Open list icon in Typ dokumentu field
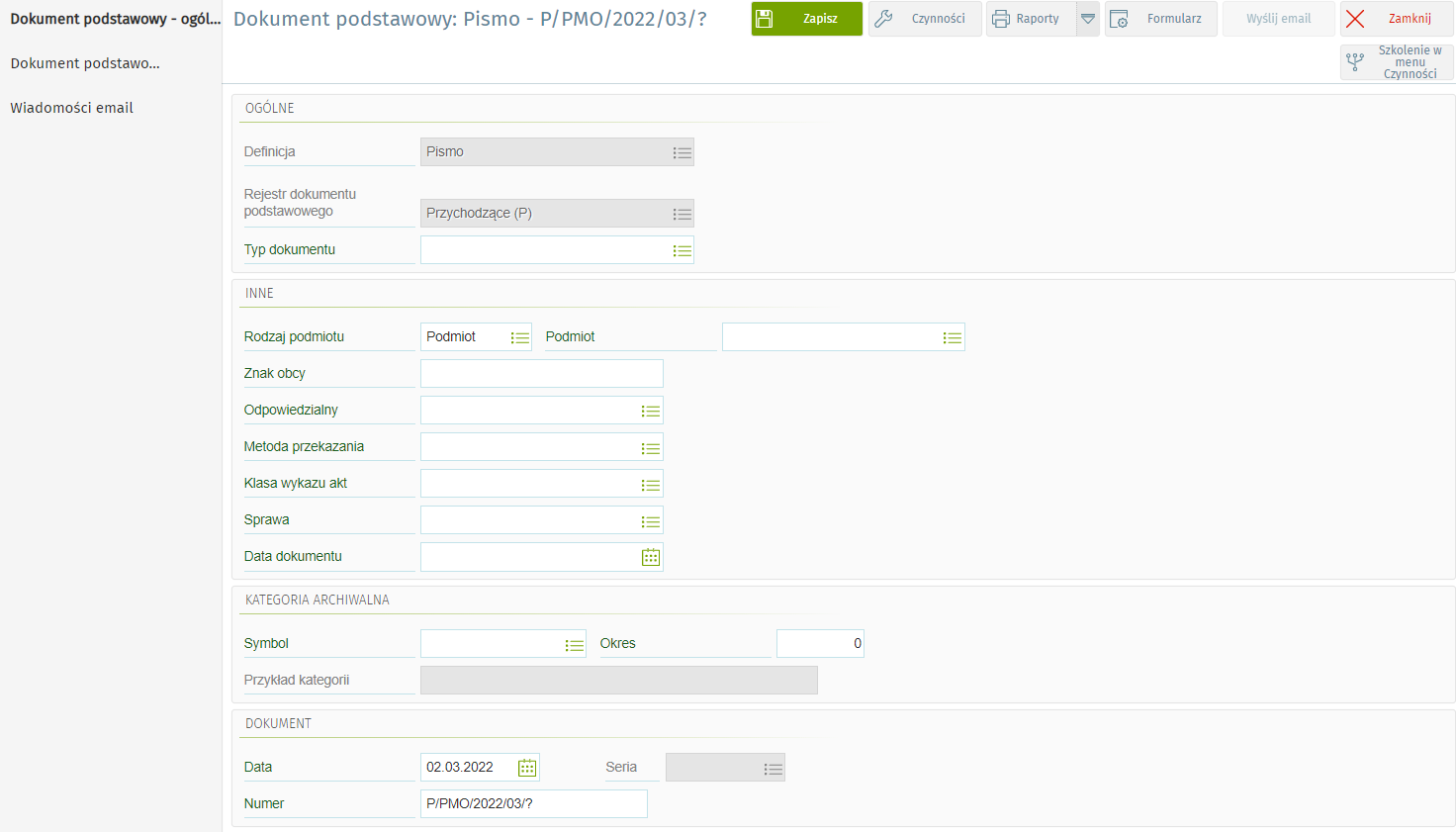This screenshot has width=1456, height=832. pyautogui.click(x=682, y=250)
